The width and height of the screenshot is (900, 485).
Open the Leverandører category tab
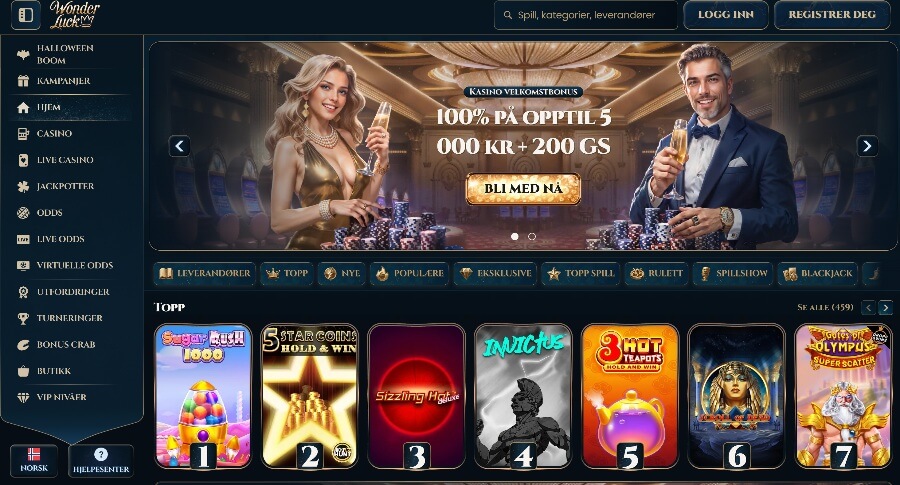204,274
